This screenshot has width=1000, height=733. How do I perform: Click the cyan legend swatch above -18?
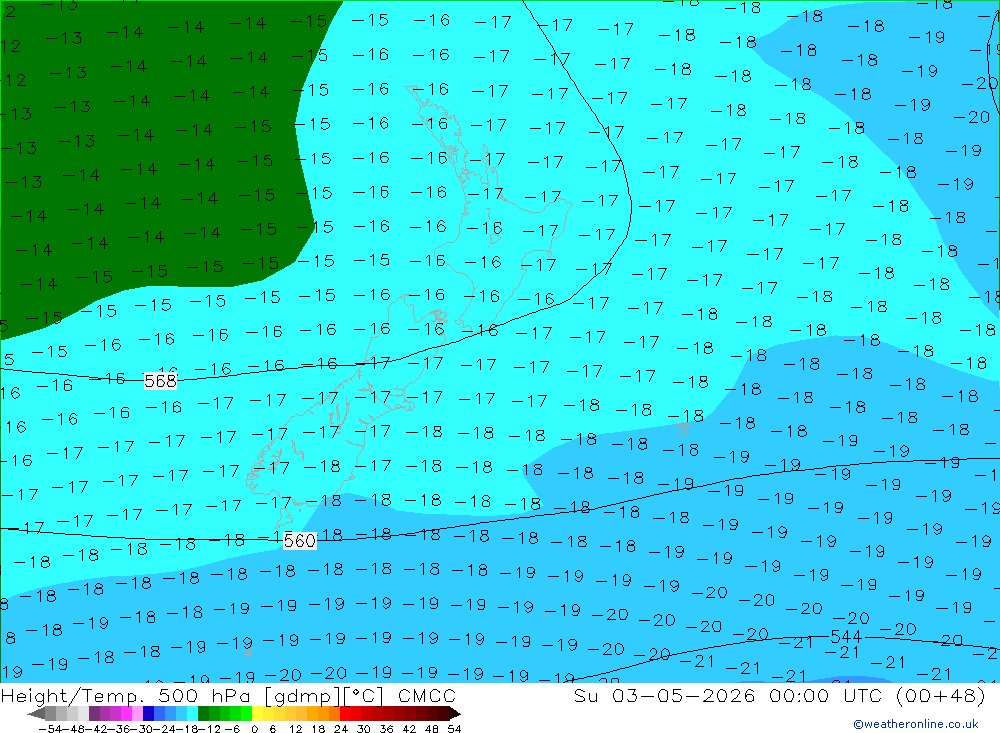(x=192, y=714)
